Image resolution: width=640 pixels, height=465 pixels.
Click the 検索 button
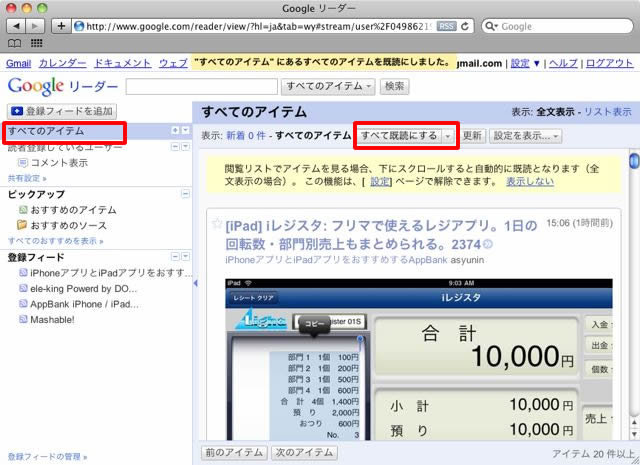tap(394, 86)
